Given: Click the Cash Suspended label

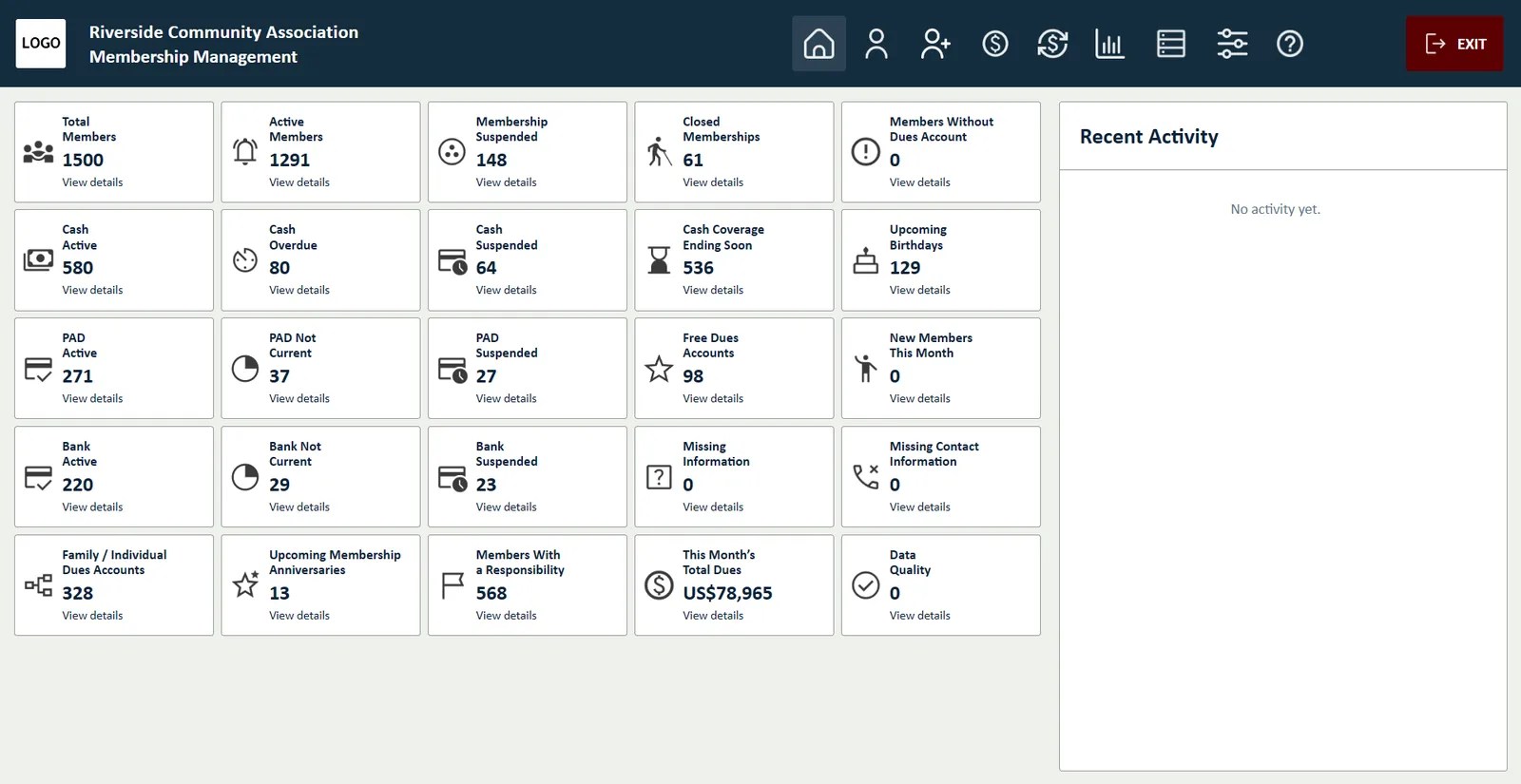Looking at the screenshot, I should pyautogui.click(x=507, y=238).
